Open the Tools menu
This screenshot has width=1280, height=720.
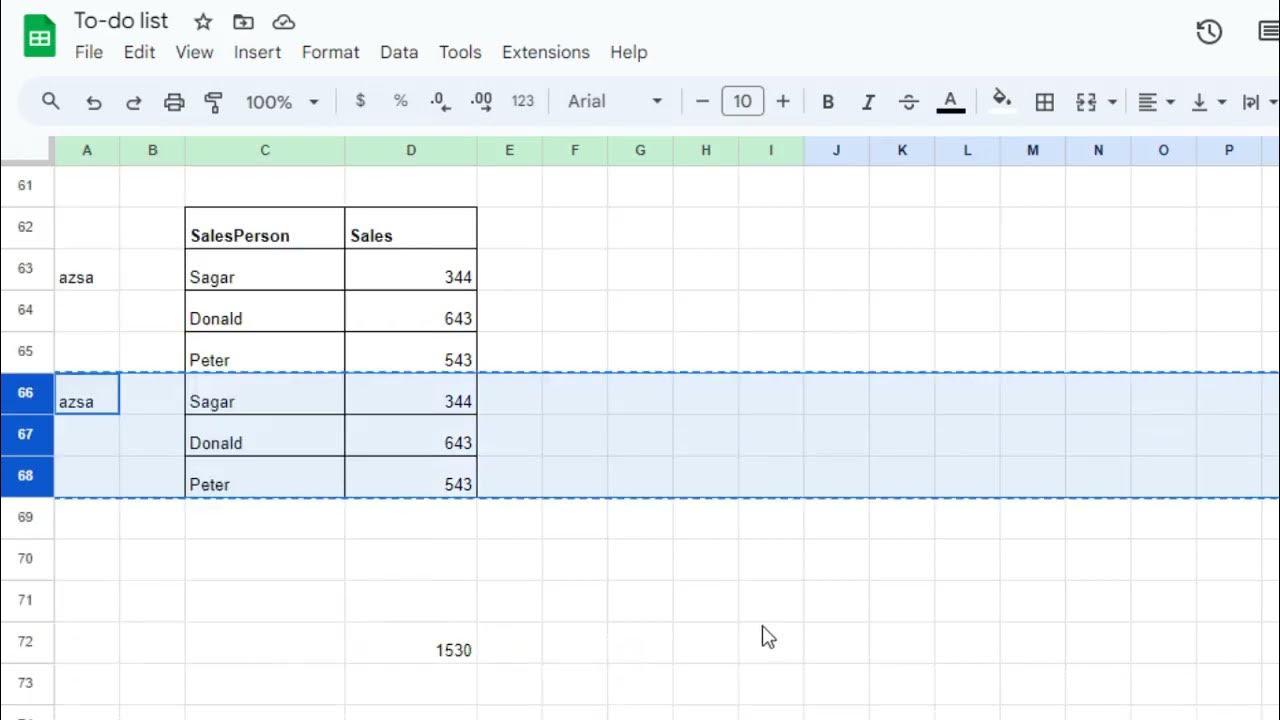pyautogui.click(x=460, y=52)
